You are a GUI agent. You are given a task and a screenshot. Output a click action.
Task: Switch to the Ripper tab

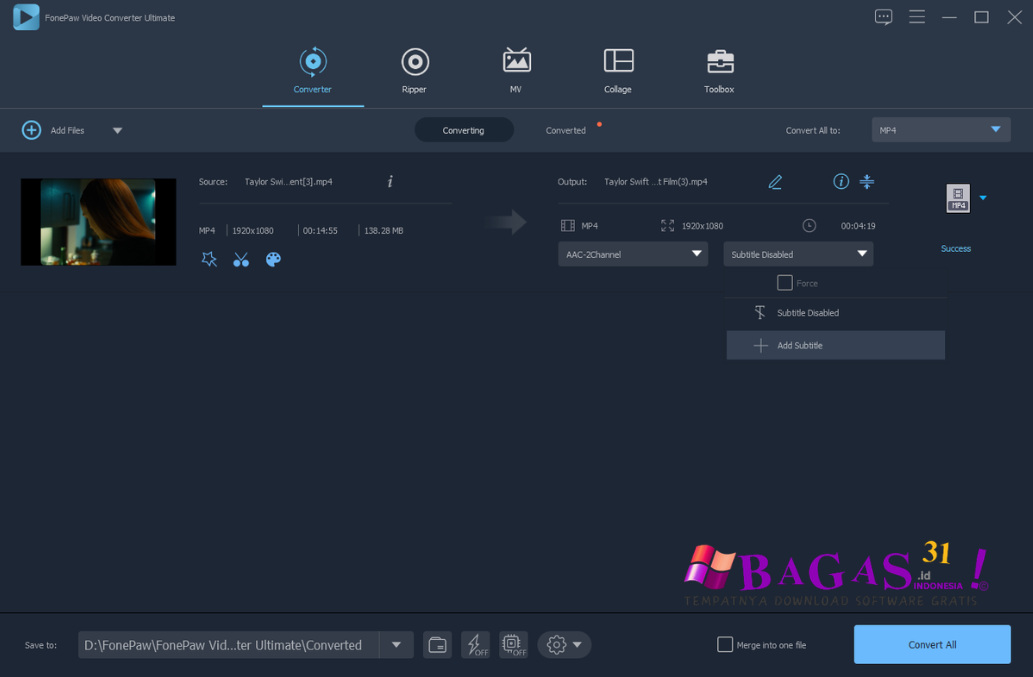[x=414, y=70]
